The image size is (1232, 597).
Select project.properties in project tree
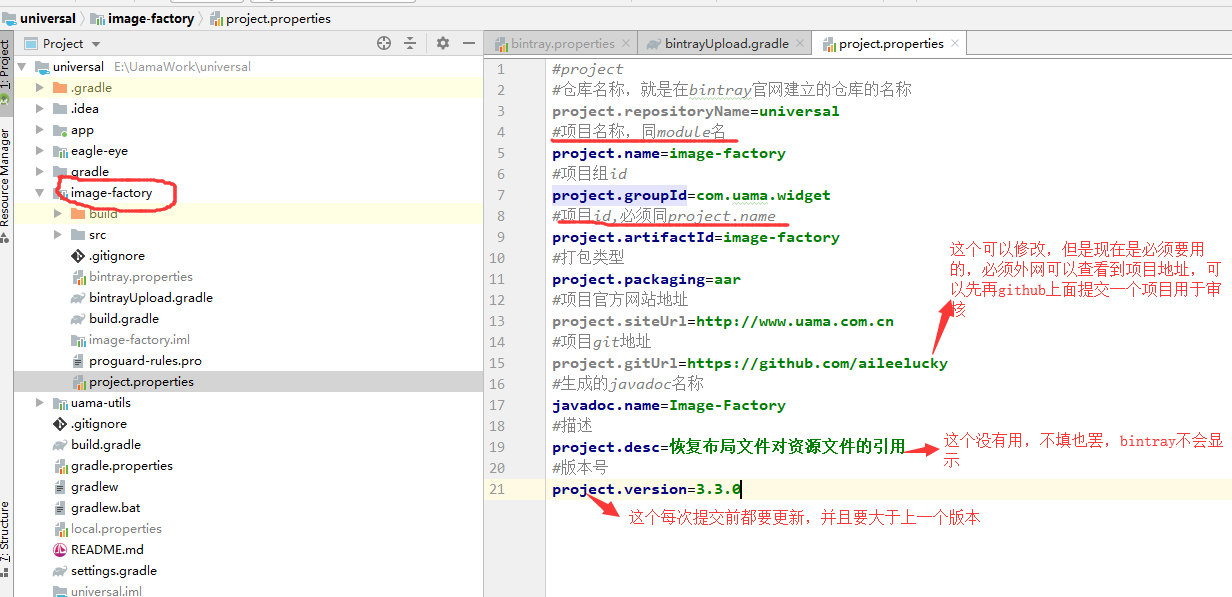pyautogui.click(x=141, y=382)
